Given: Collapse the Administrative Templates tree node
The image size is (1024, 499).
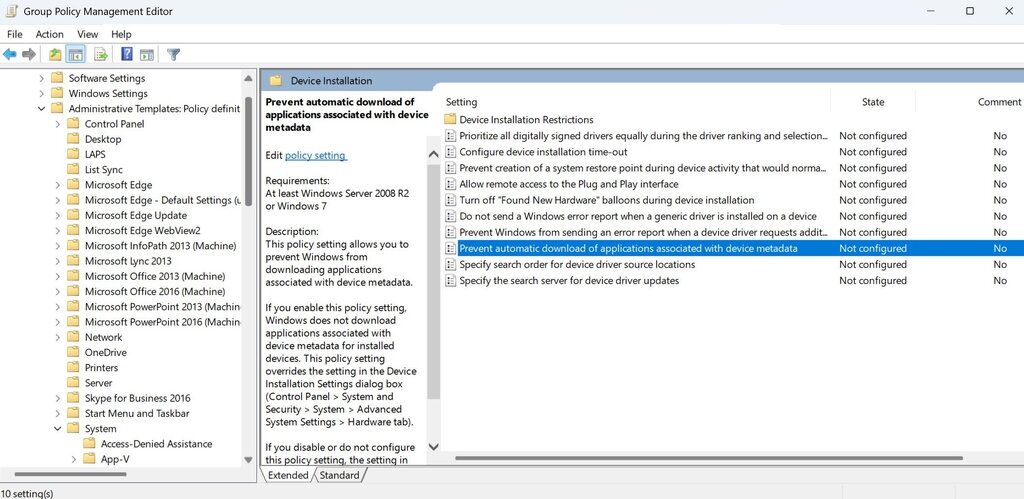Looking at the screenshot, I should pos(42,108).
